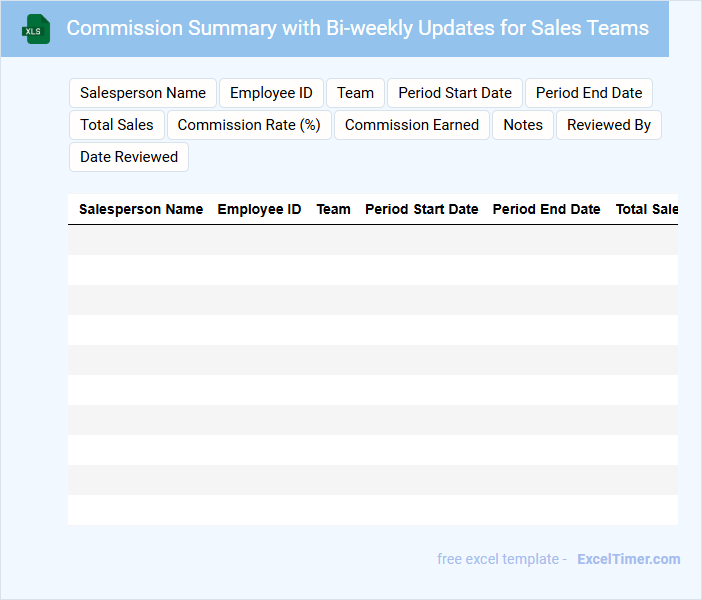702x600 pixels.
Task: Open the ExcelTimer.com link
Action: tap(629, 559)
